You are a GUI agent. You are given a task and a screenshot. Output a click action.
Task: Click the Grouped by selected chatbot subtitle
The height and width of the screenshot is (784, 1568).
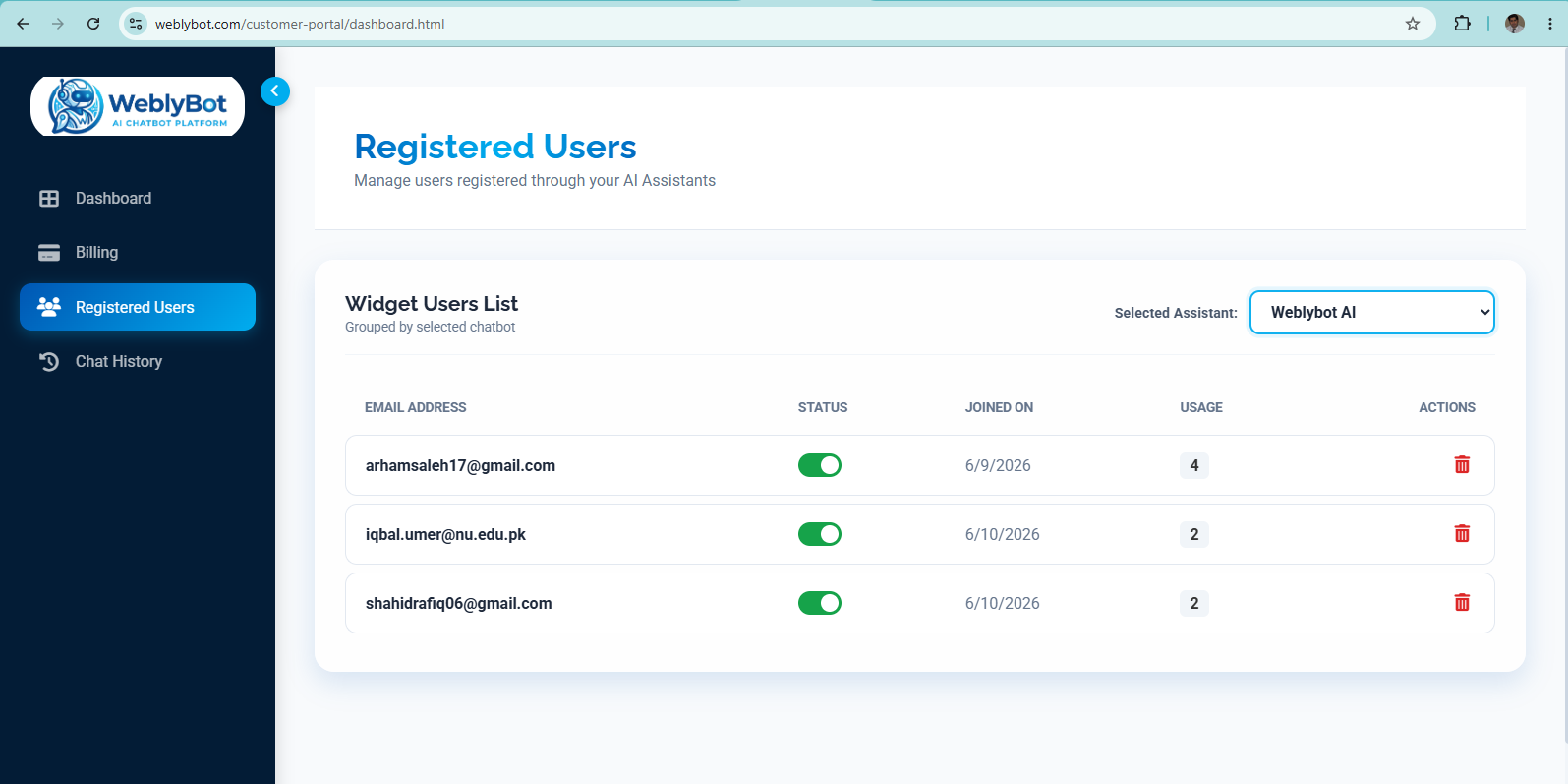[430, 327]
